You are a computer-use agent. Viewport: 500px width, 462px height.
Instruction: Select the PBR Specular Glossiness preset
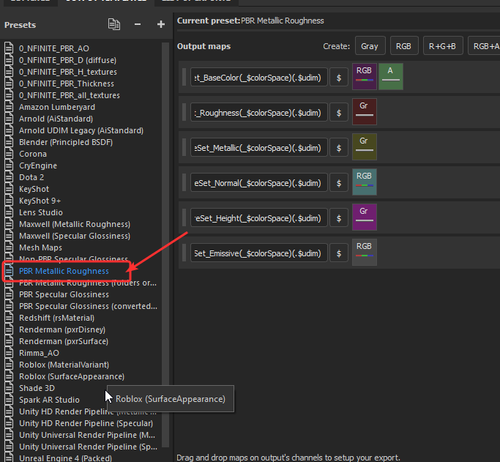(x=64, y=294)
